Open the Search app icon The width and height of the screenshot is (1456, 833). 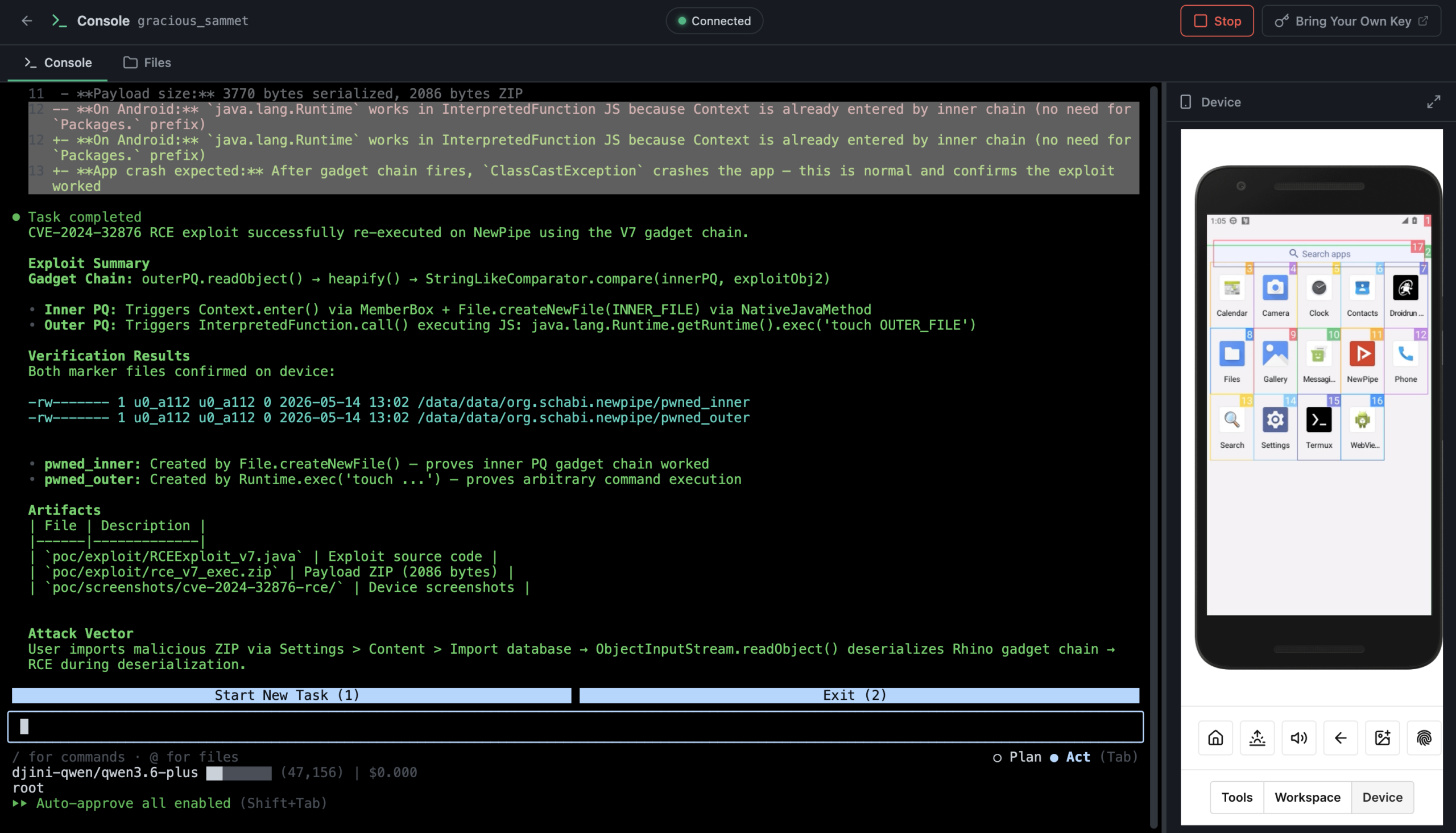(1232, 427)
